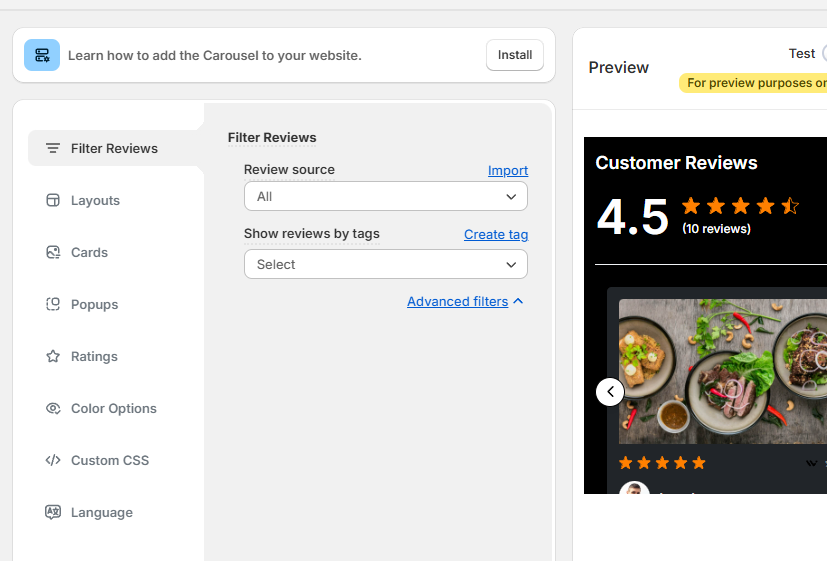Collapse the Advanced filters section
The image size is (827, 561).
(465, 301)
